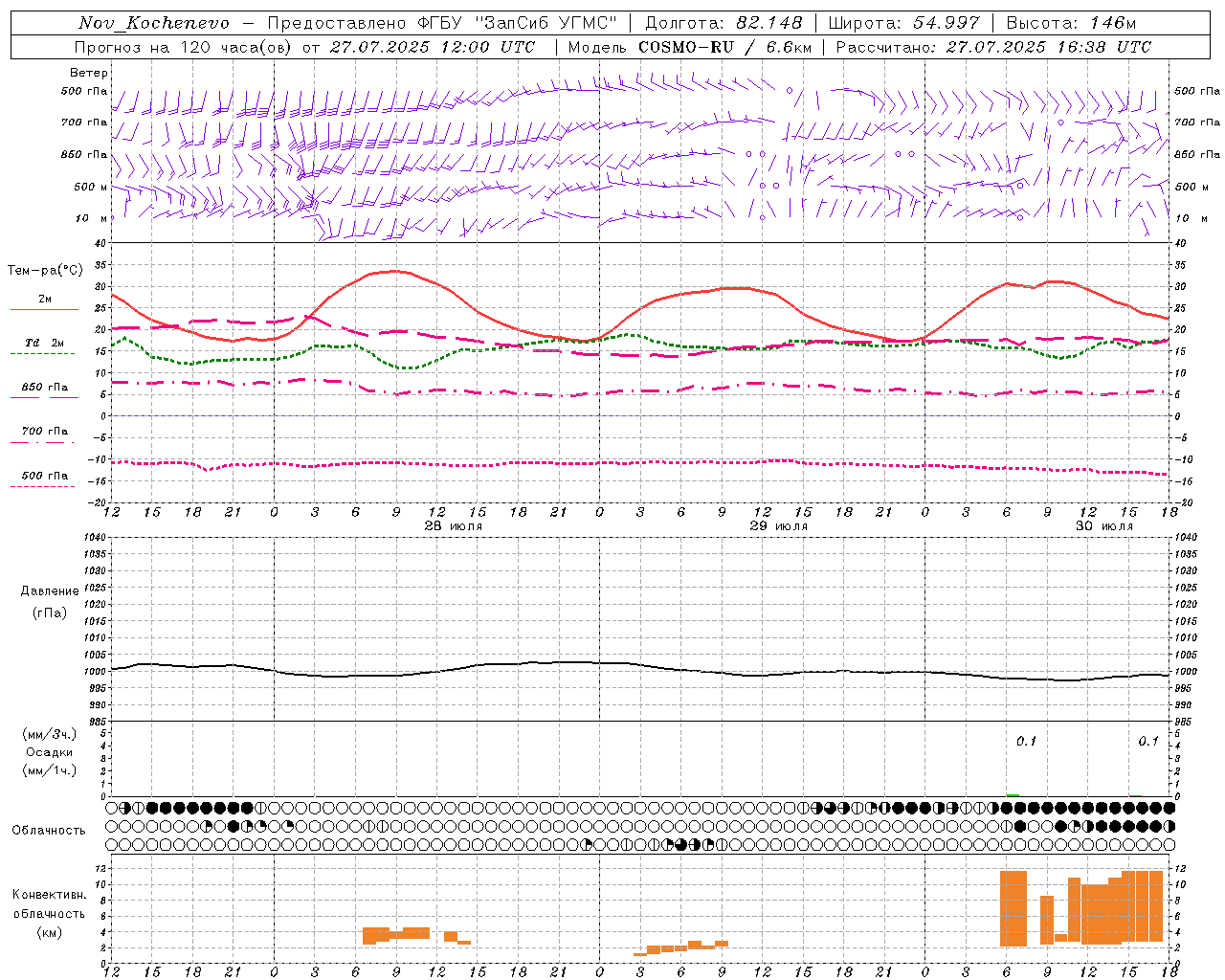Image resolution: width=1225 pixels, height=980 pixels.
Task: Click the 'Td 2м' dew point legend label
Action: pyautogui.click(x=45, y=343)
